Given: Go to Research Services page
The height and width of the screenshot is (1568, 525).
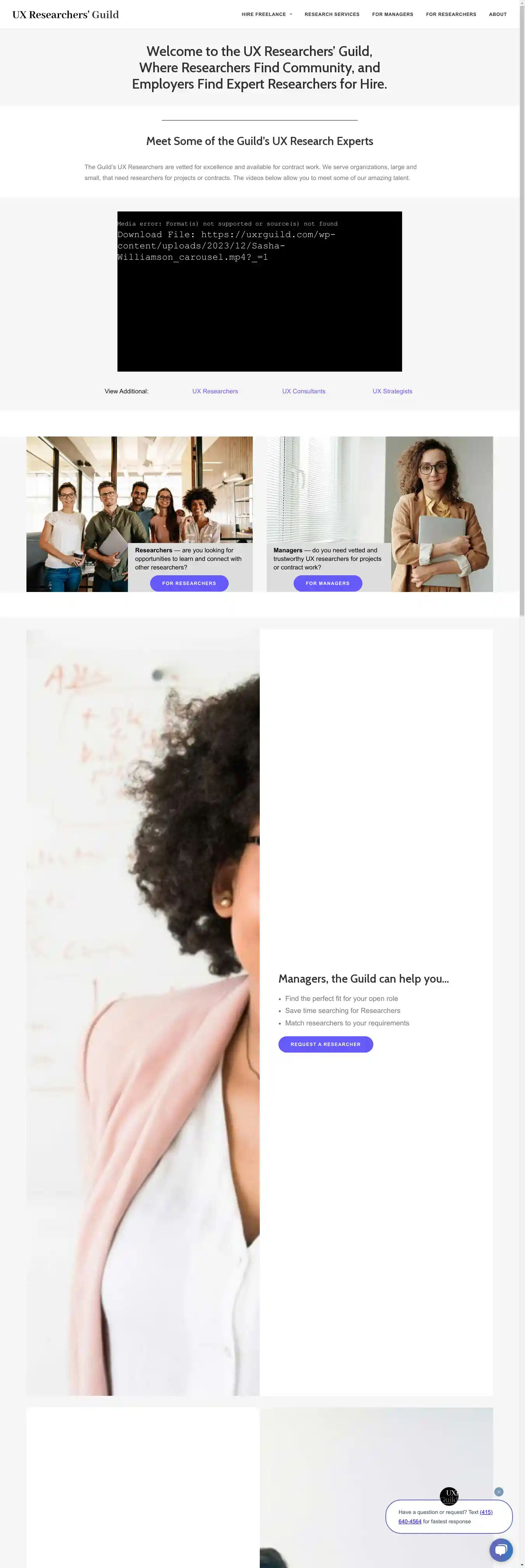Looking at the screenshot, I should (332, 14).
